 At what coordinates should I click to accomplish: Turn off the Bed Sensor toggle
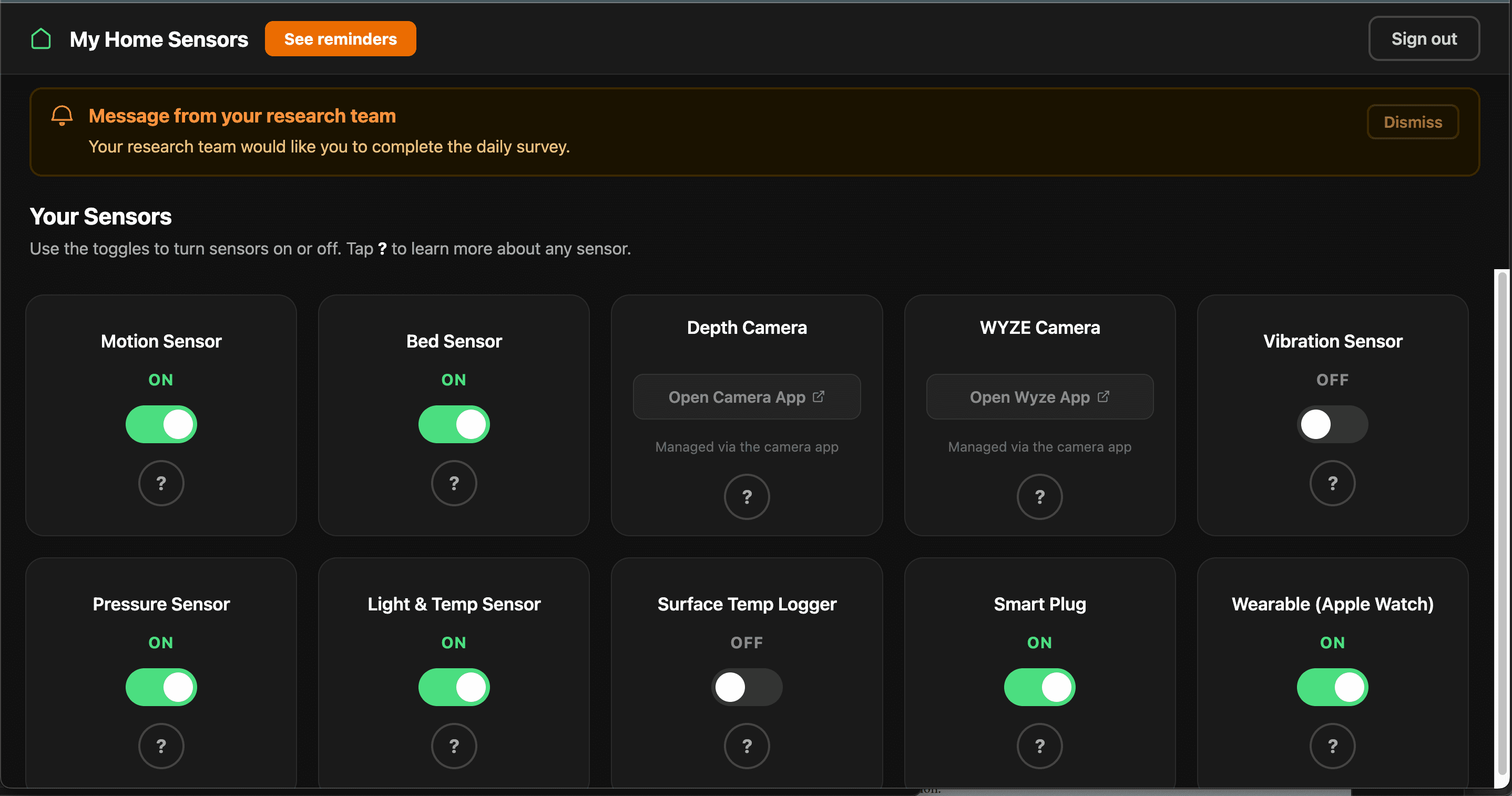point(454,424)
